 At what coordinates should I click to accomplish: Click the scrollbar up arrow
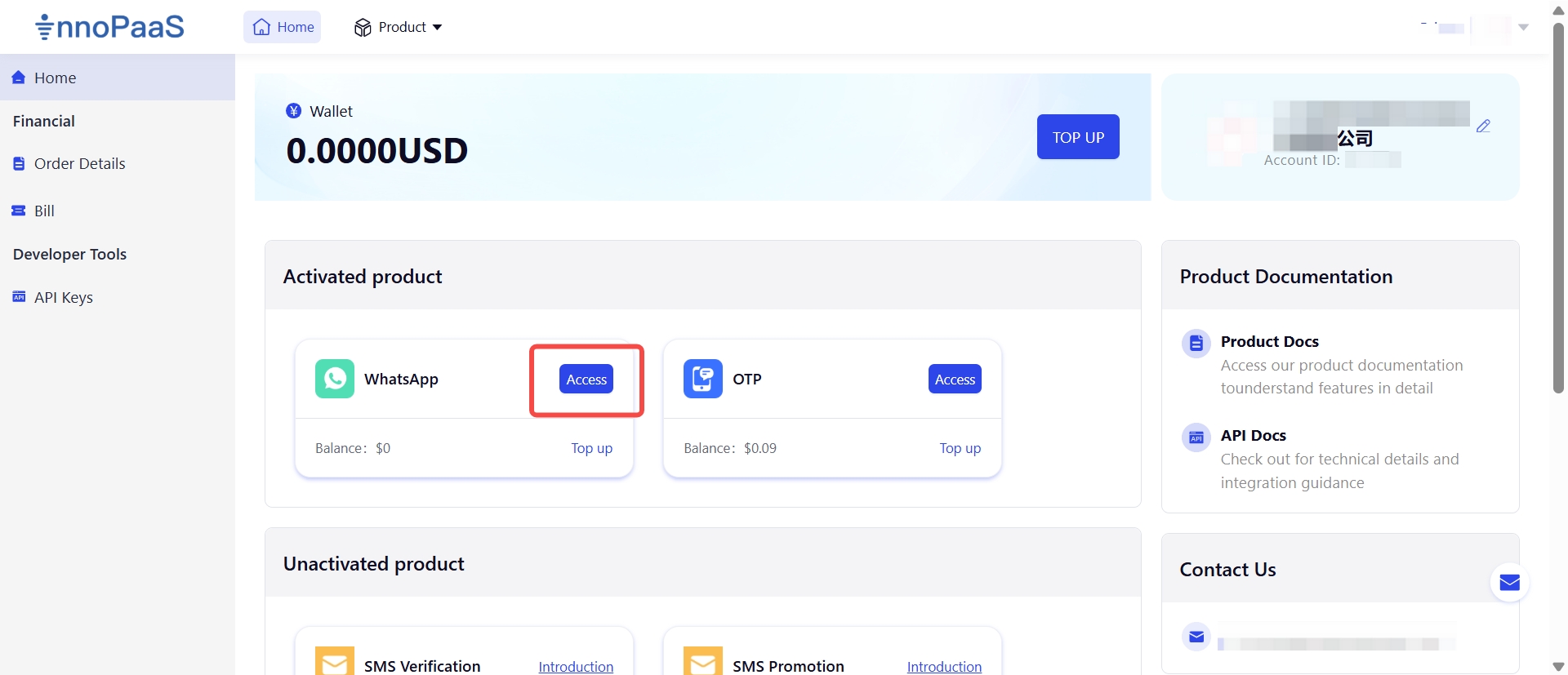[1558, 10]
